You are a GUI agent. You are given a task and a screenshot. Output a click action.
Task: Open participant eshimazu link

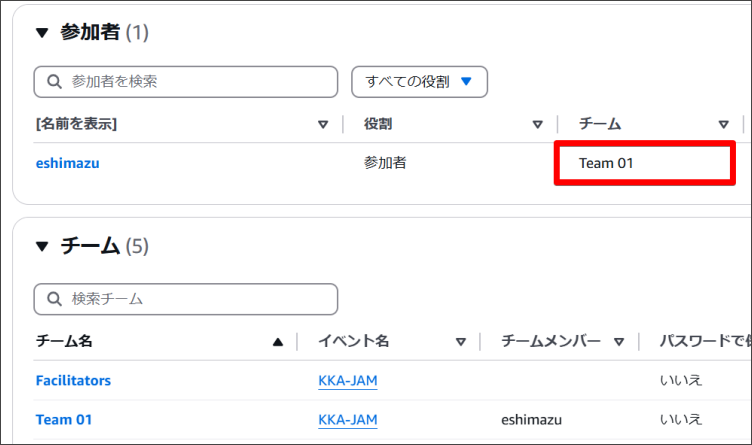pos(67,163)
